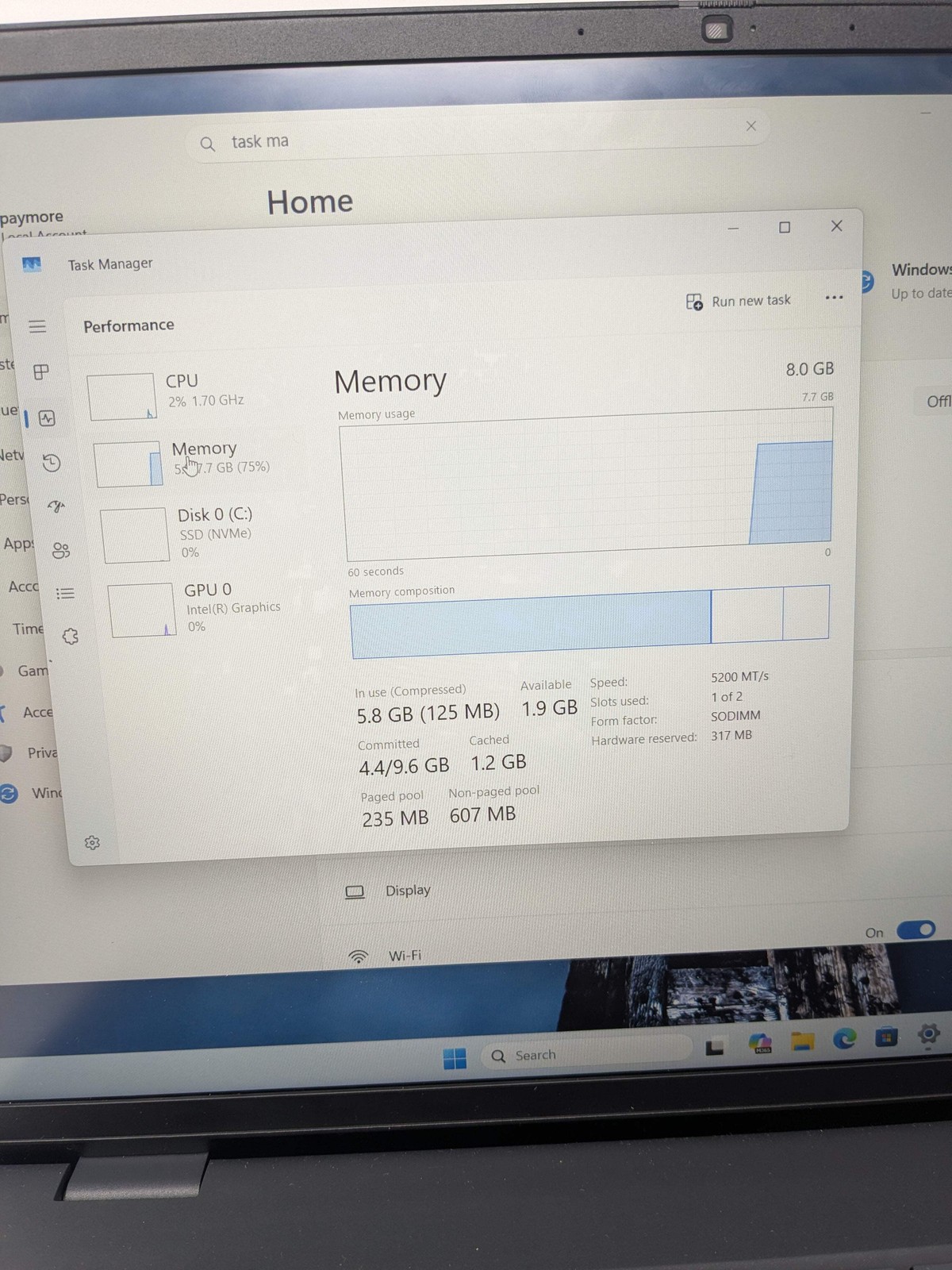
Task: Click the Run new task icon
Action: (694, 302)
